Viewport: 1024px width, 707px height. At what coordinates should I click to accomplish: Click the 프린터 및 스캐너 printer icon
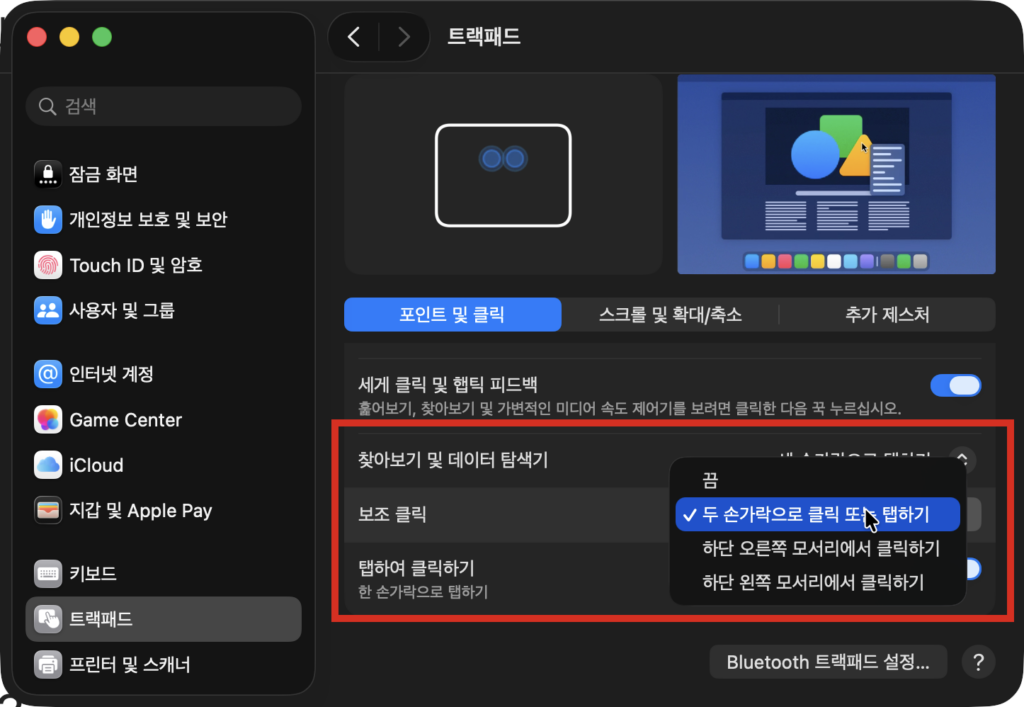point(48,665)
